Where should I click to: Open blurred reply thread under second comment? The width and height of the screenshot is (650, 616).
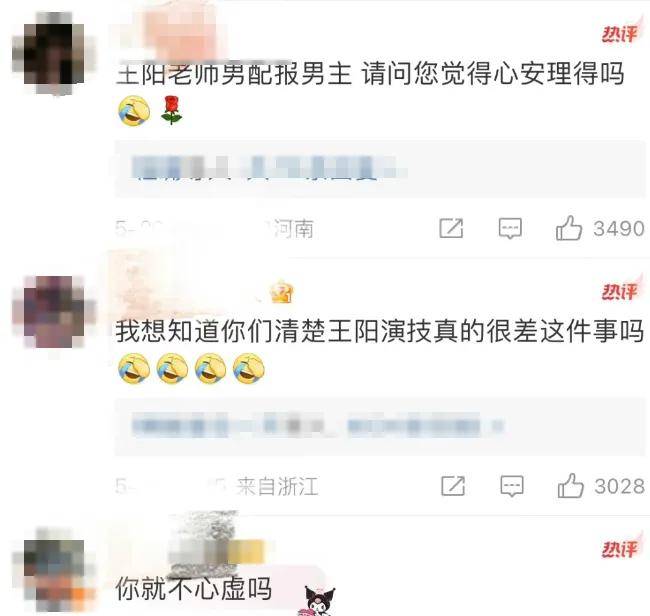click(x=380, y=427)
